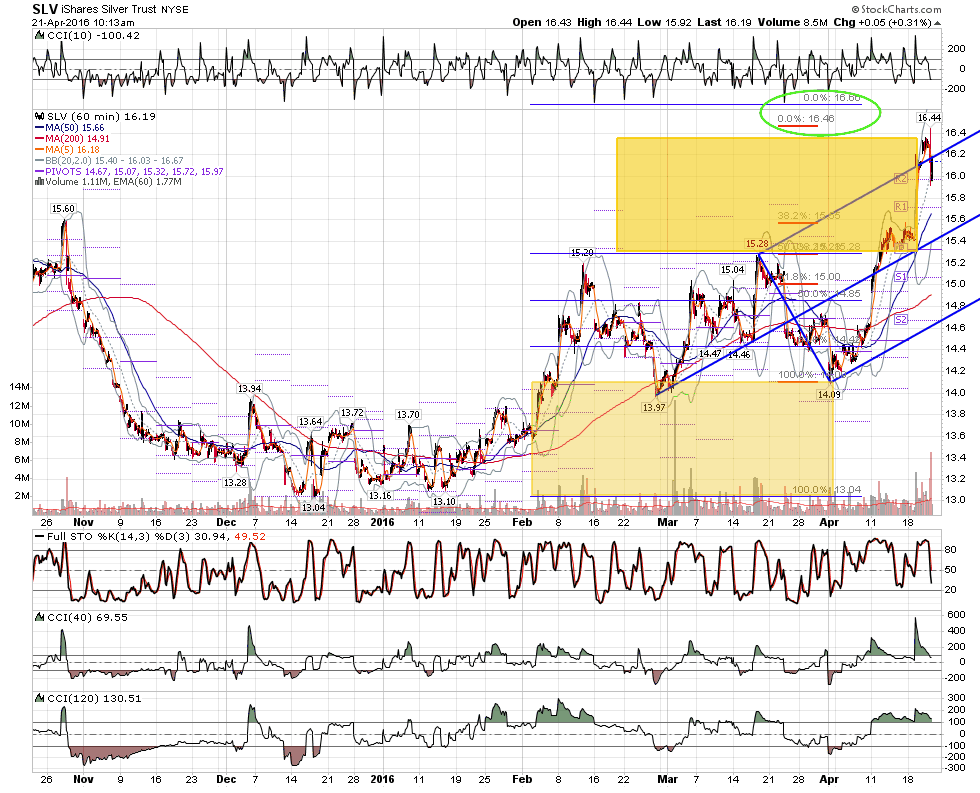Click the 14.09 April low price label
The image size is (980, 793).
point(829,394)
